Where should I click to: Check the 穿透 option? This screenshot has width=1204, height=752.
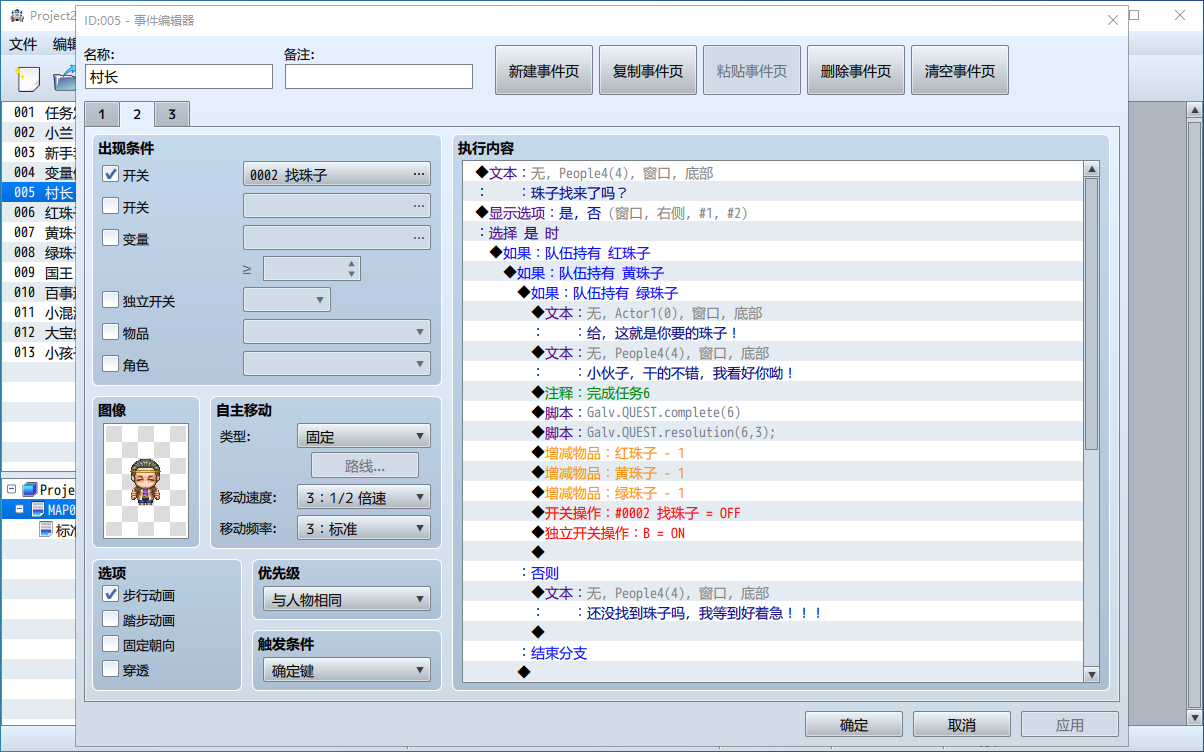tap(111, 670)
